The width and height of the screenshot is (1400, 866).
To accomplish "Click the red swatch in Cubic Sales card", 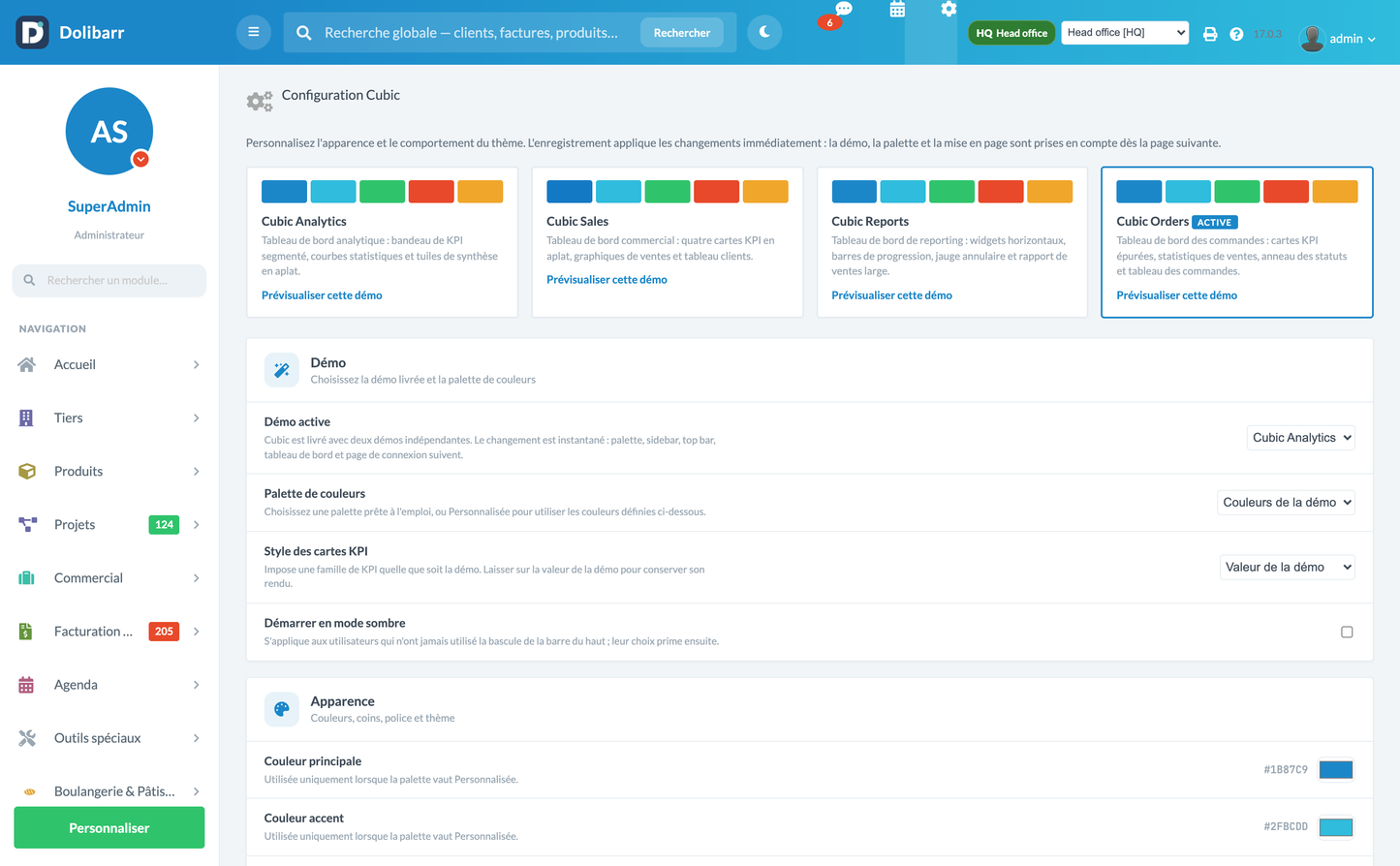I will 716,192.
